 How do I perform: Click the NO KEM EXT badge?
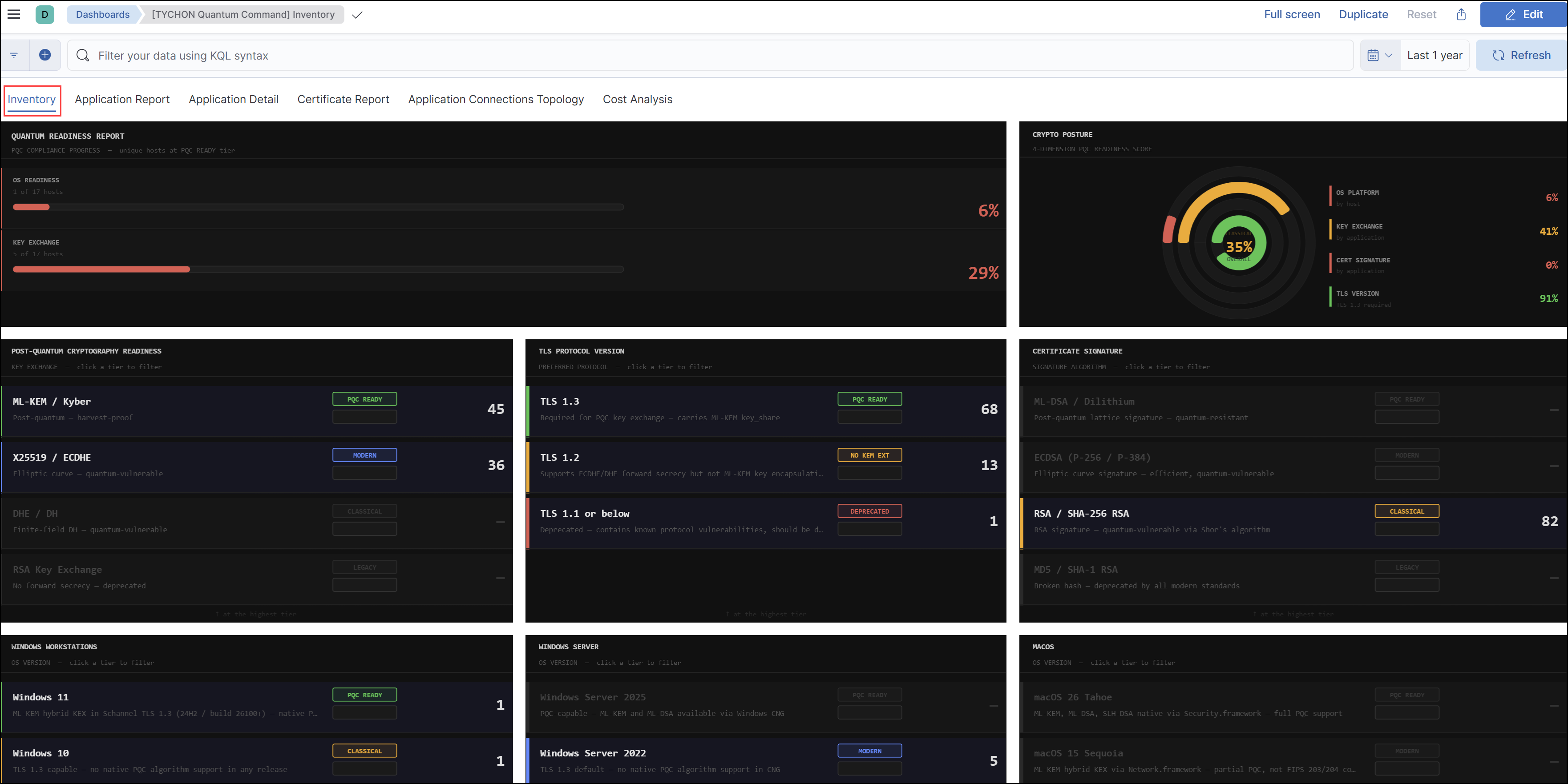pyautogui.click(x=869, y=455)
